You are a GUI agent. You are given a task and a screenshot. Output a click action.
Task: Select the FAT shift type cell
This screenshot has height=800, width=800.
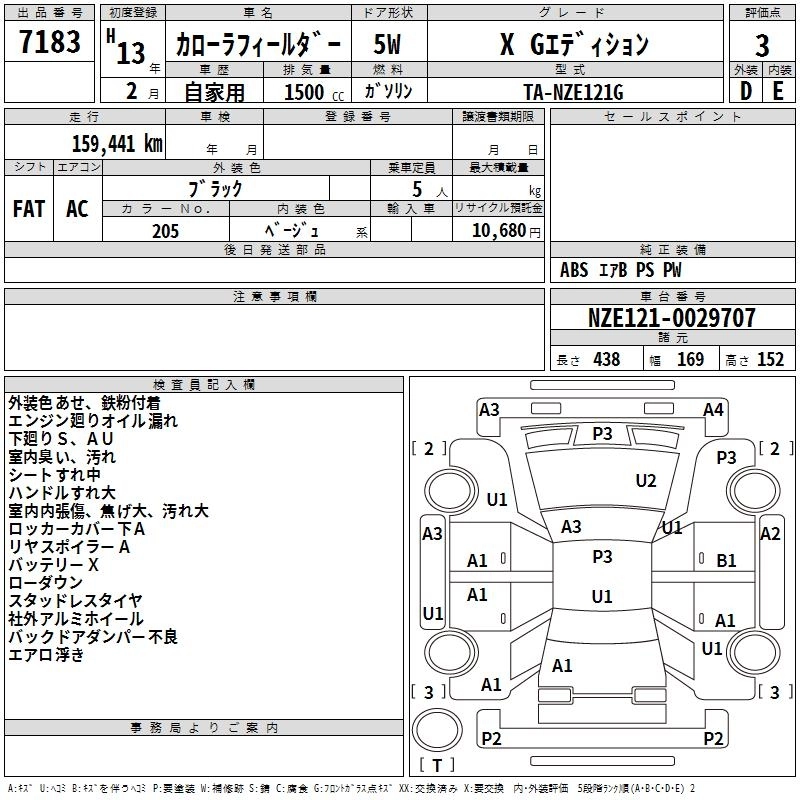(x=28, y=209)
